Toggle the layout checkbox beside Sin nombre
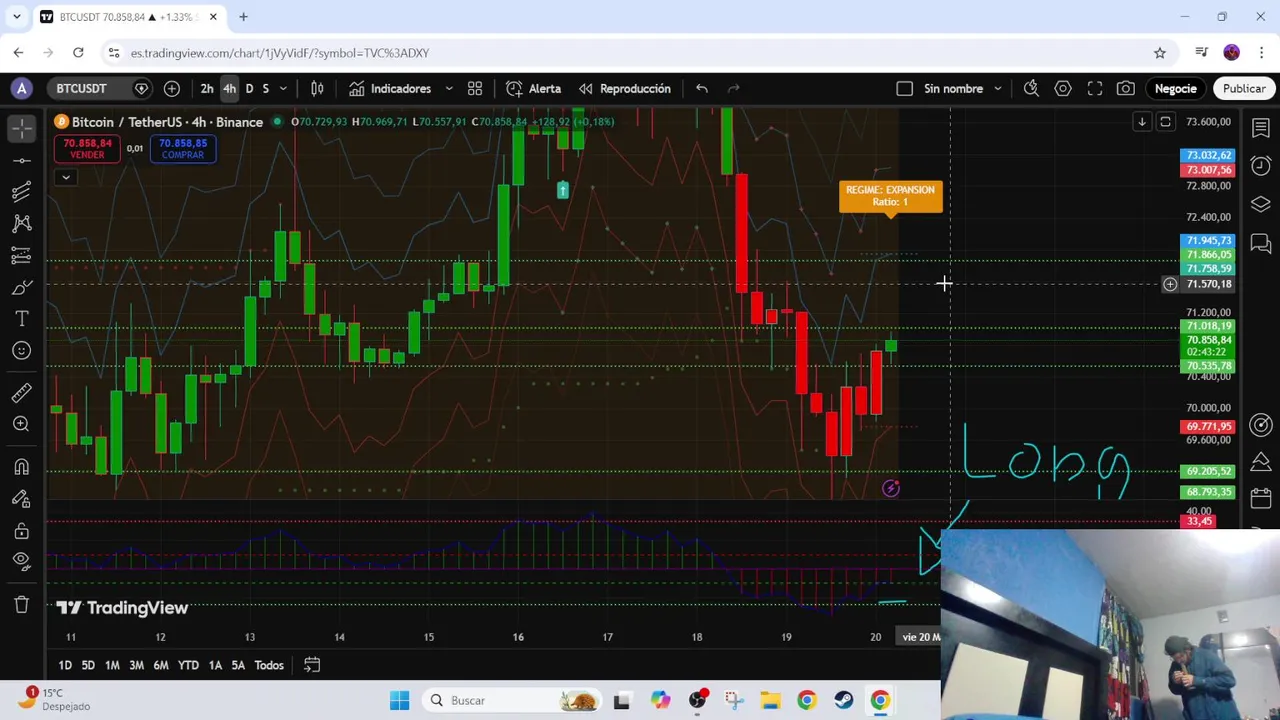This screenshot has height=720, width=1280. [x=905, y=89]
